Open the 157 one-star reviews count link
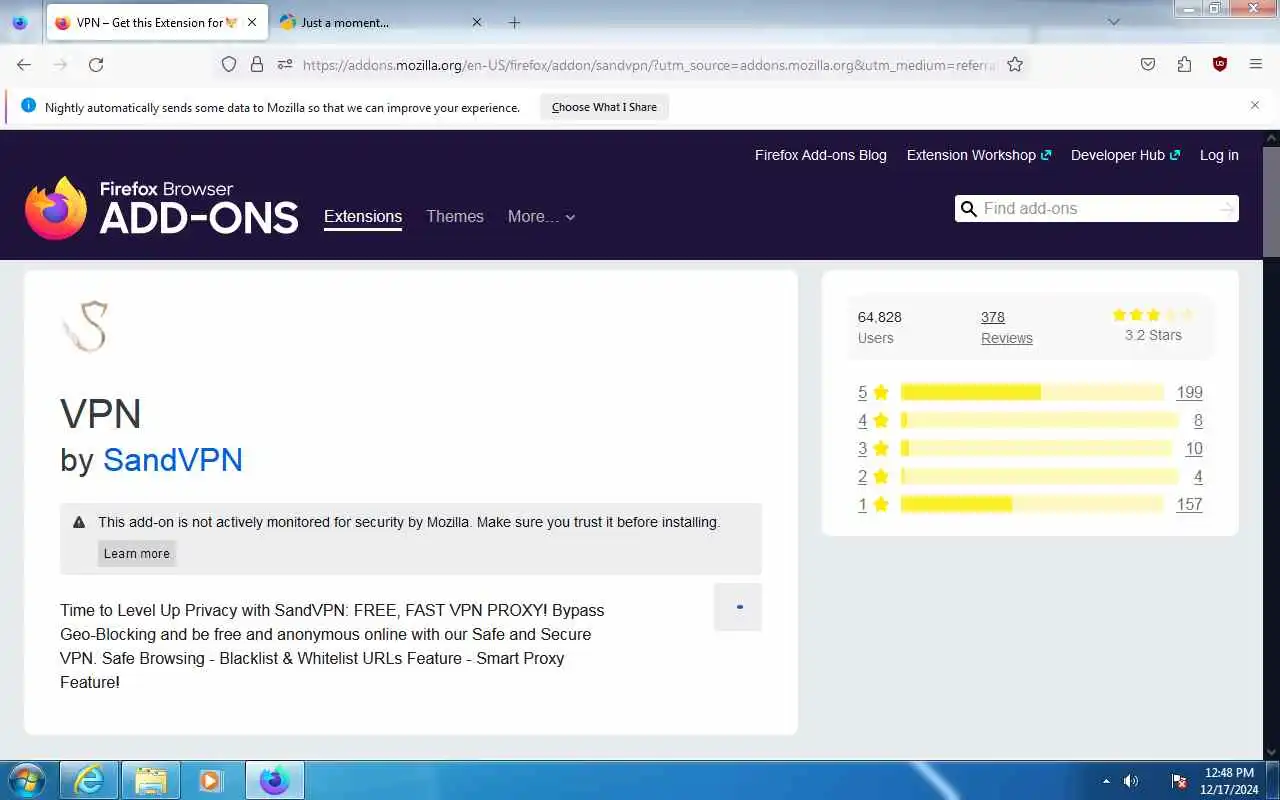1280x800 pixels. point(1189,504)
